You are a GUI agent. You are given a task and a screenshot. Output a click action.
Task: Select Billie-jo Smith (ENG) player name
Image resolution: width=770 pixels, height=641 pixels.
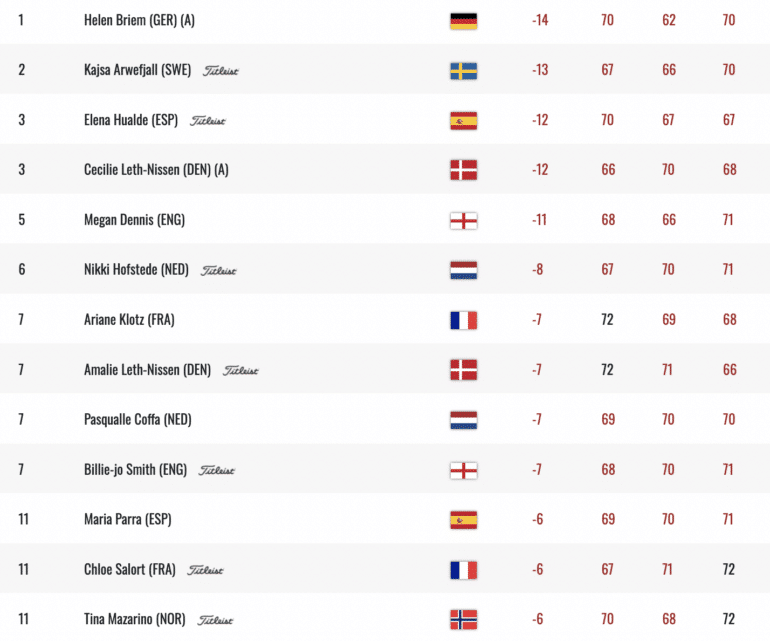coord(136,470)
